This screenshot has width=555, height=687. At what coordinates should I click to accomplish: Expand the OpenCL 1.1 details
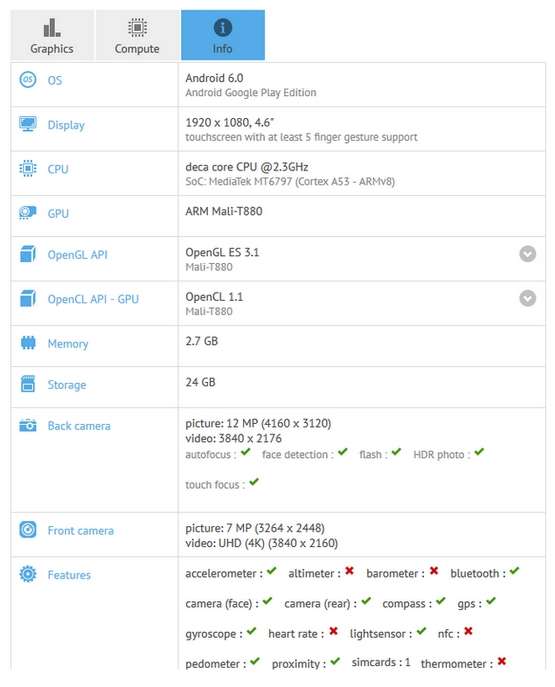(527, 298)
